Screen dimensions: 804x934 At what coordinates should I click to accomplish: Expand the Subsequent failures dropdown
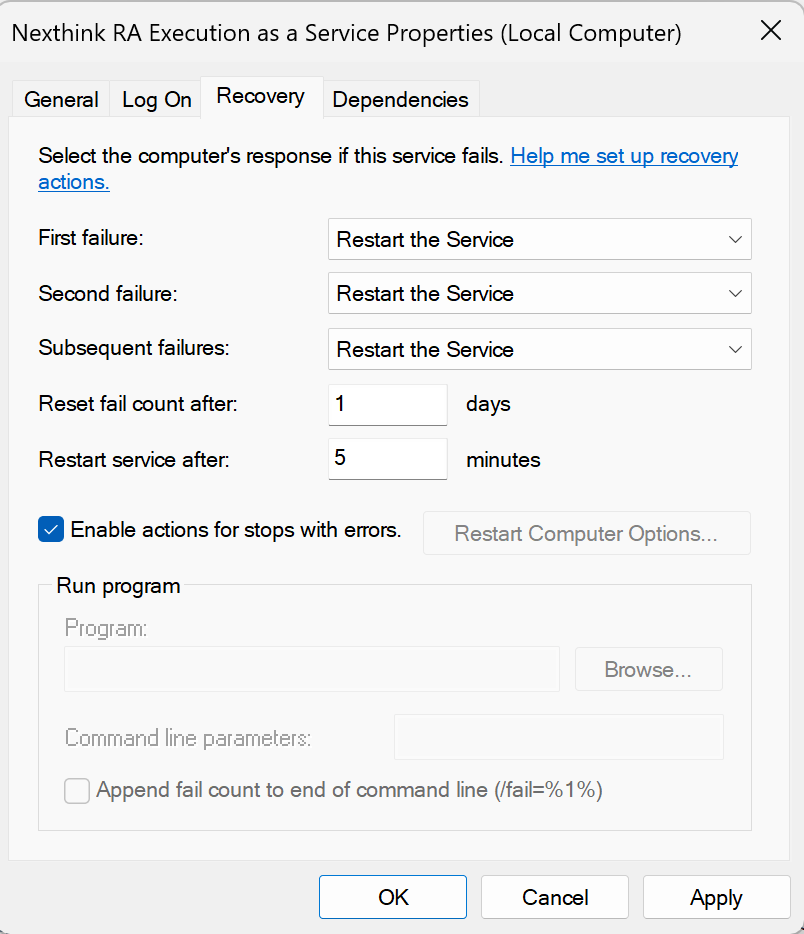point(539,350)
